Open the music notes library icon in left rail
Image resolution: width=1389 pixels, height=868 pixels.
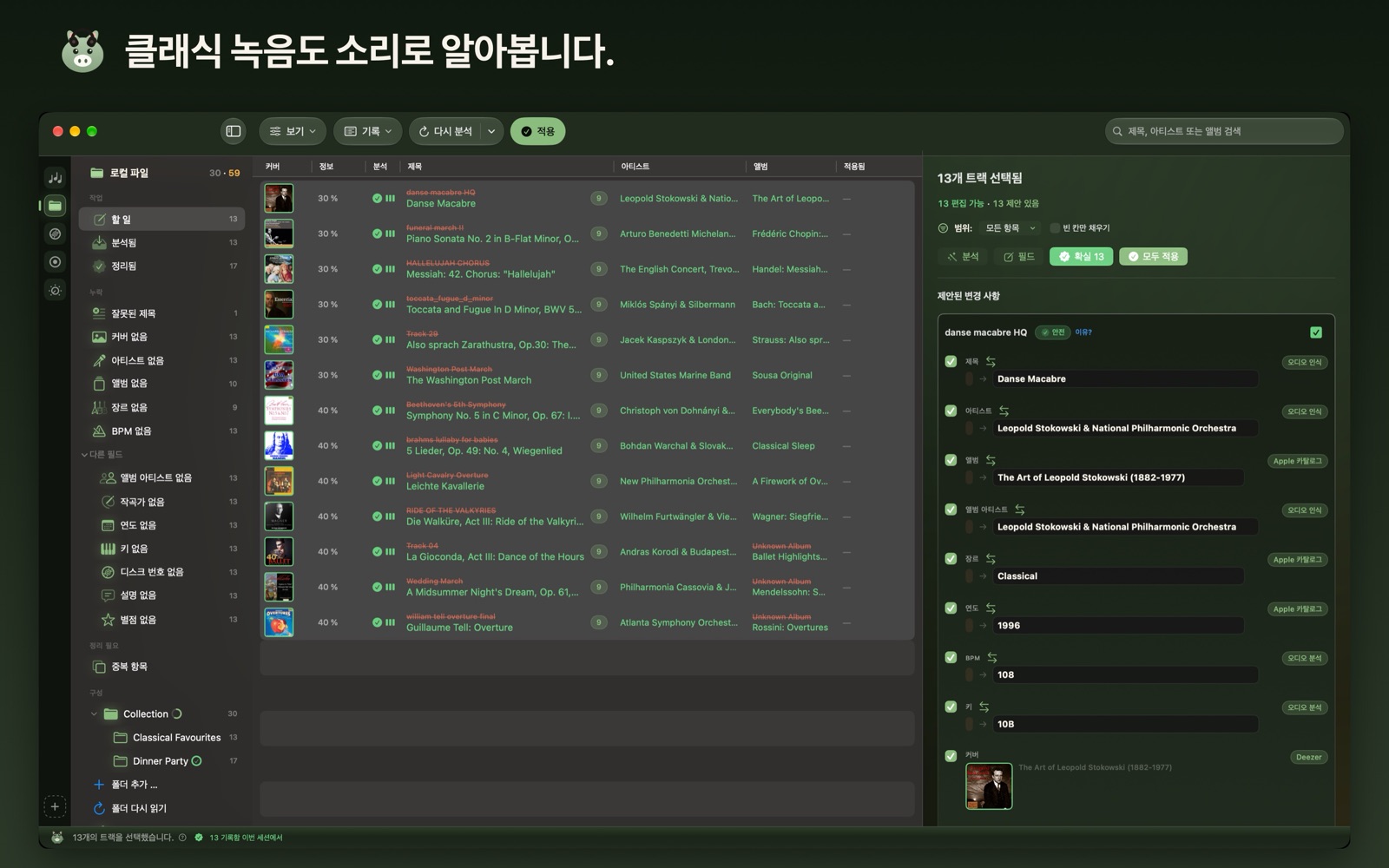pyautogui.click(x=55, y=177)
